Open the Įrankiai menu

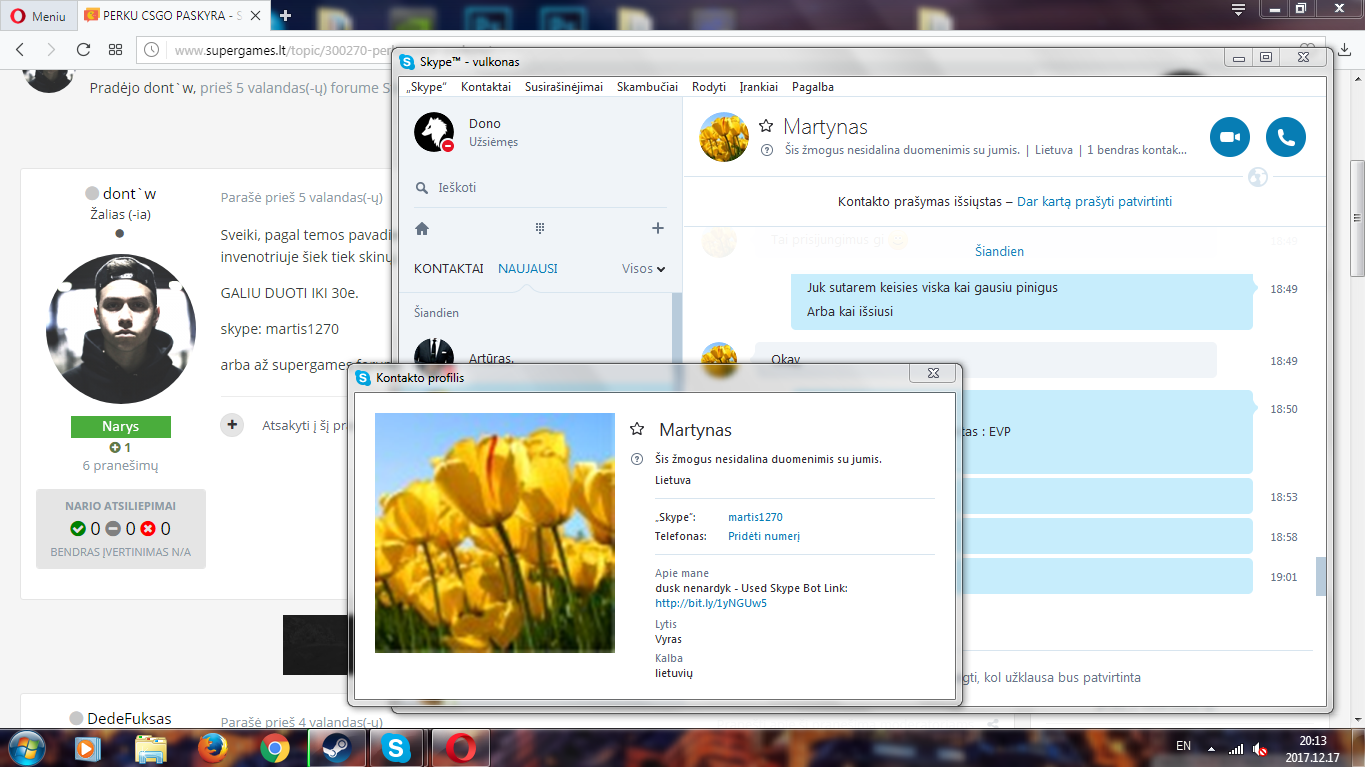pyautogui.click(x=759, y=87)
